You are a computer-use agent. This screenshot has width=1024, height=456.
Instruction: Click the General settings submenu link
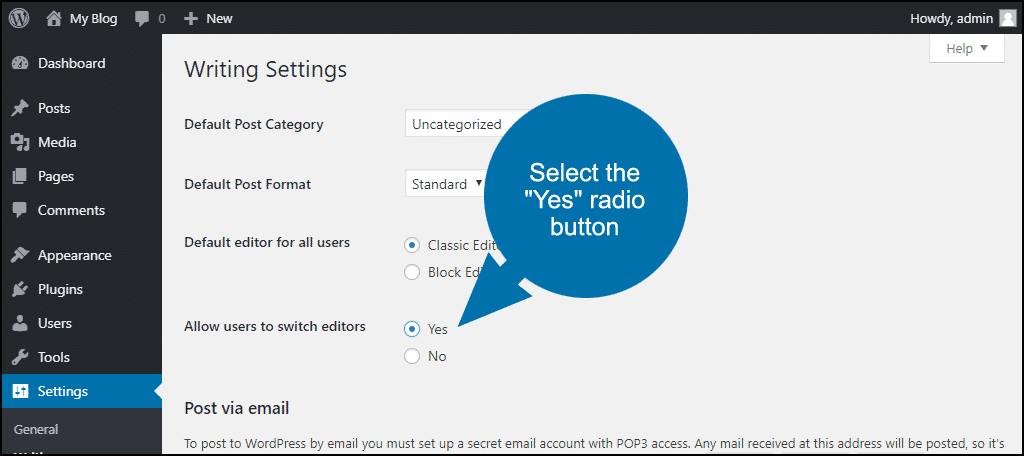36,429
